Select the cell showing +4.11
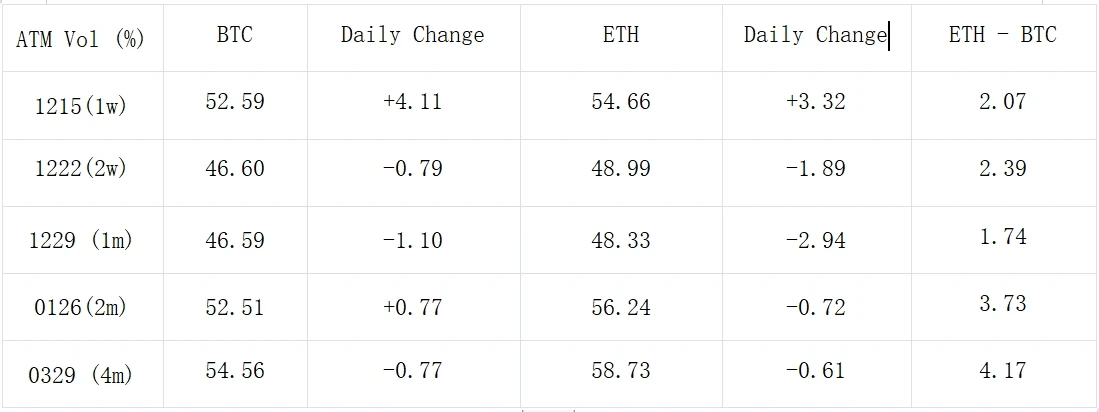The image size is (1099, 412). pos(412,101)
